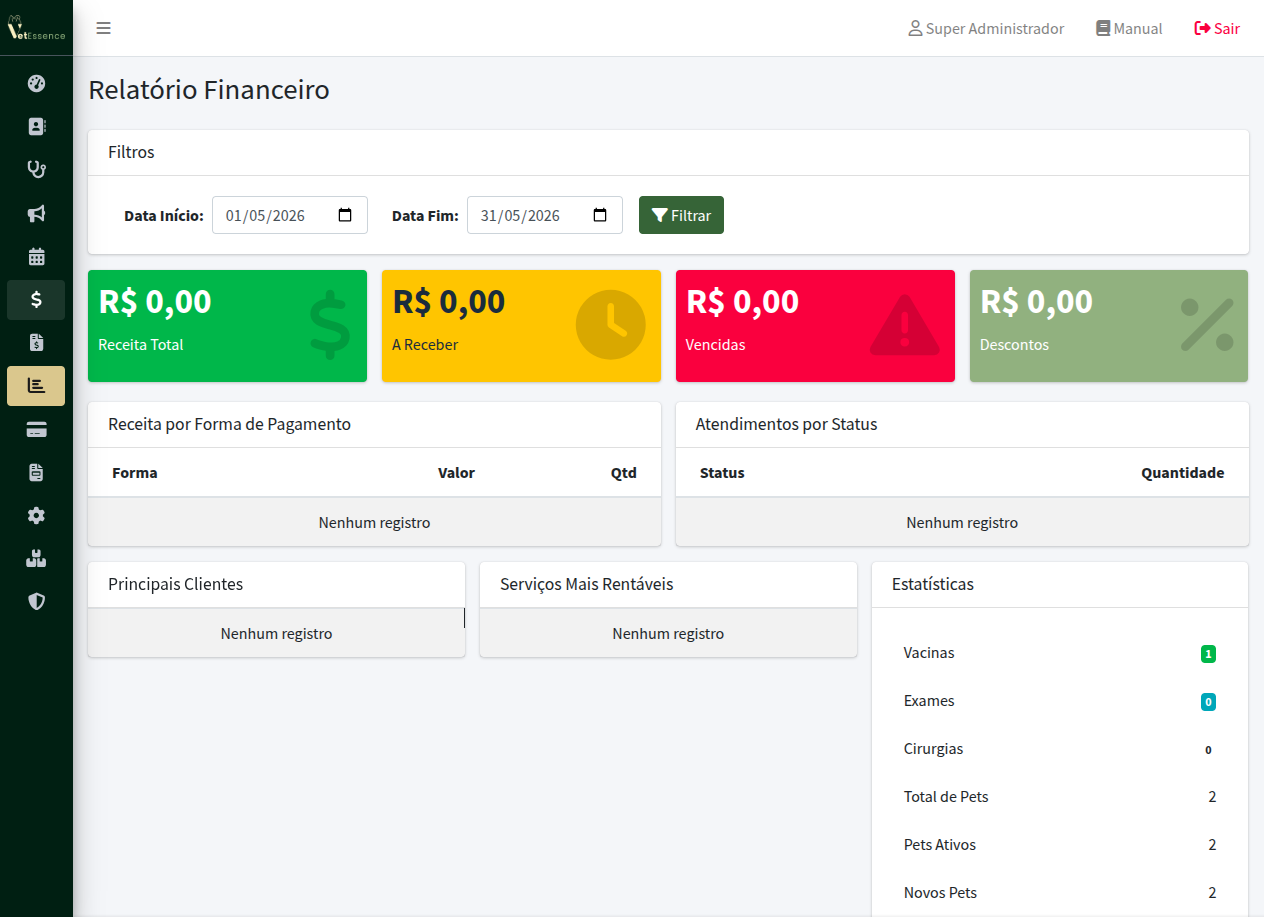Screen dimensions: 1264x917
Task: Click the percent icon on Descontos card
Action: 1207,325
